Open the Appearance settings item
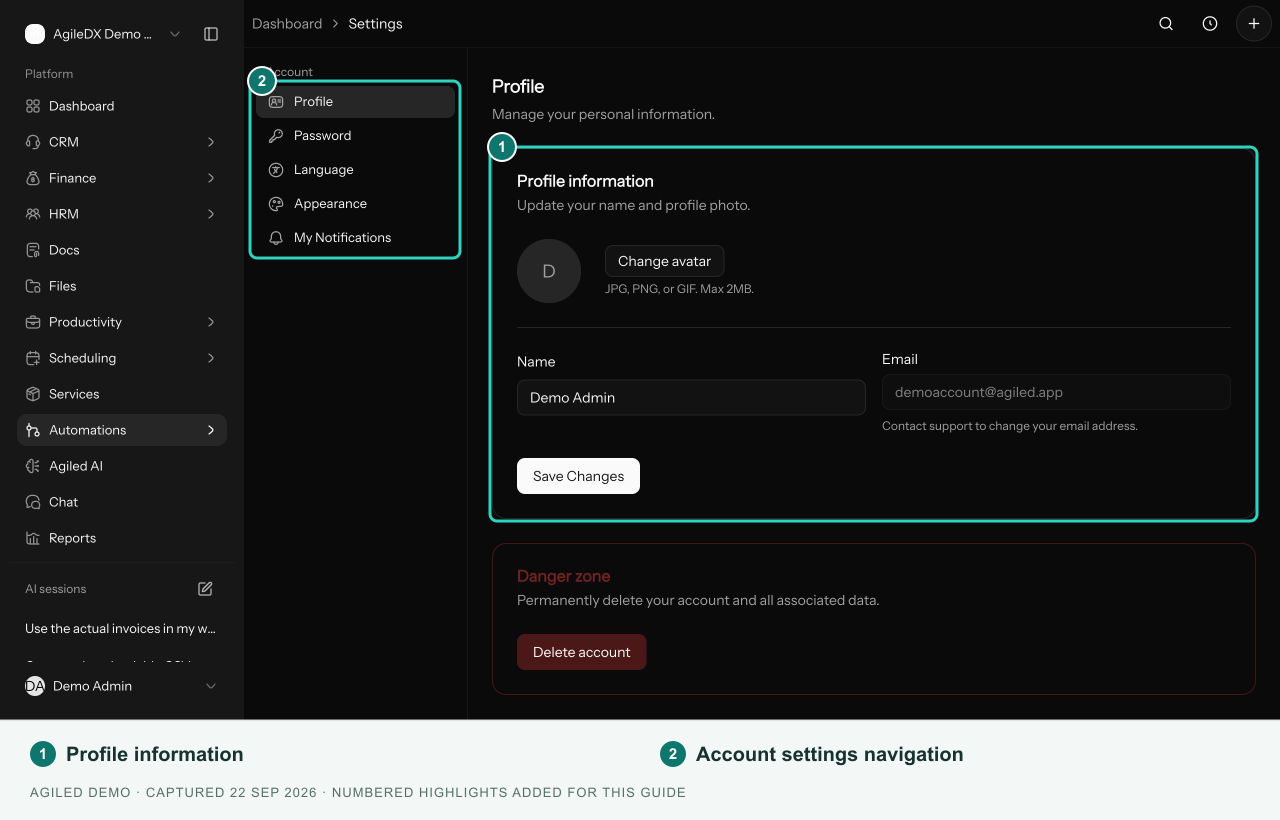Screen dimensions: 1280x820 355,204
